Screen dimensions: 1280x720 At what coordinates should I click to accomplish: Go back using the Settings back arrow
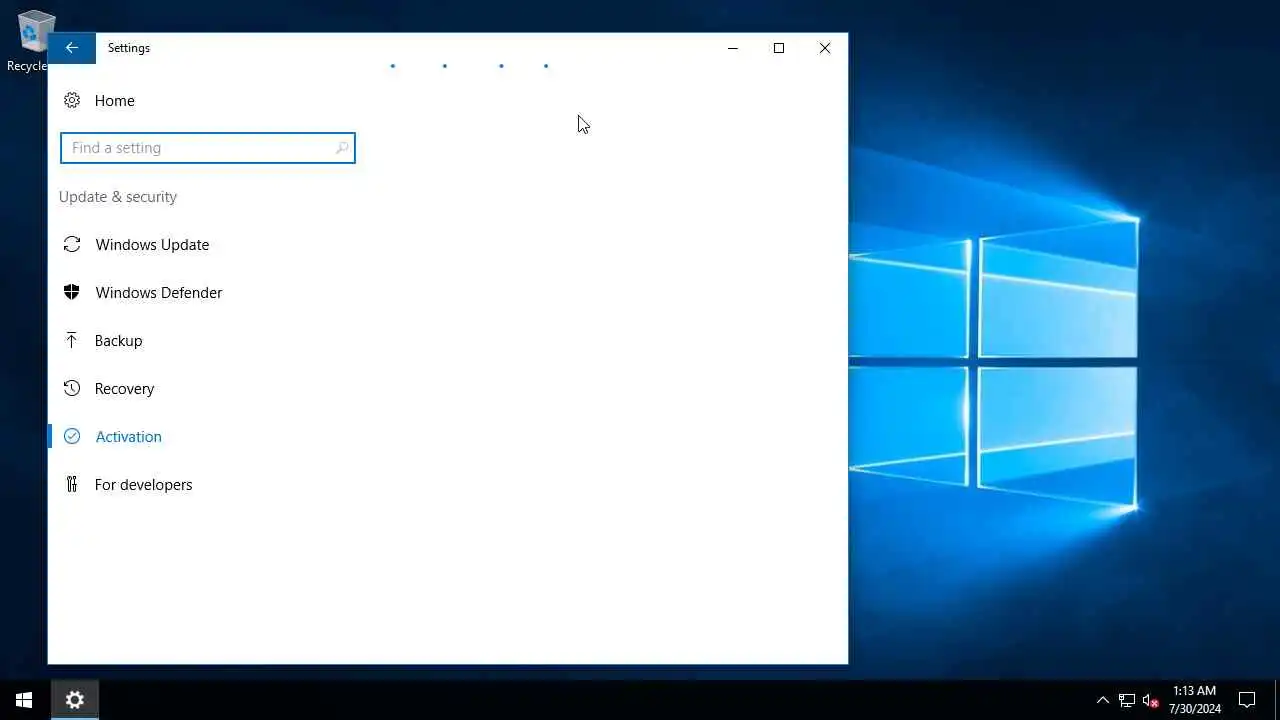[71, 48]
